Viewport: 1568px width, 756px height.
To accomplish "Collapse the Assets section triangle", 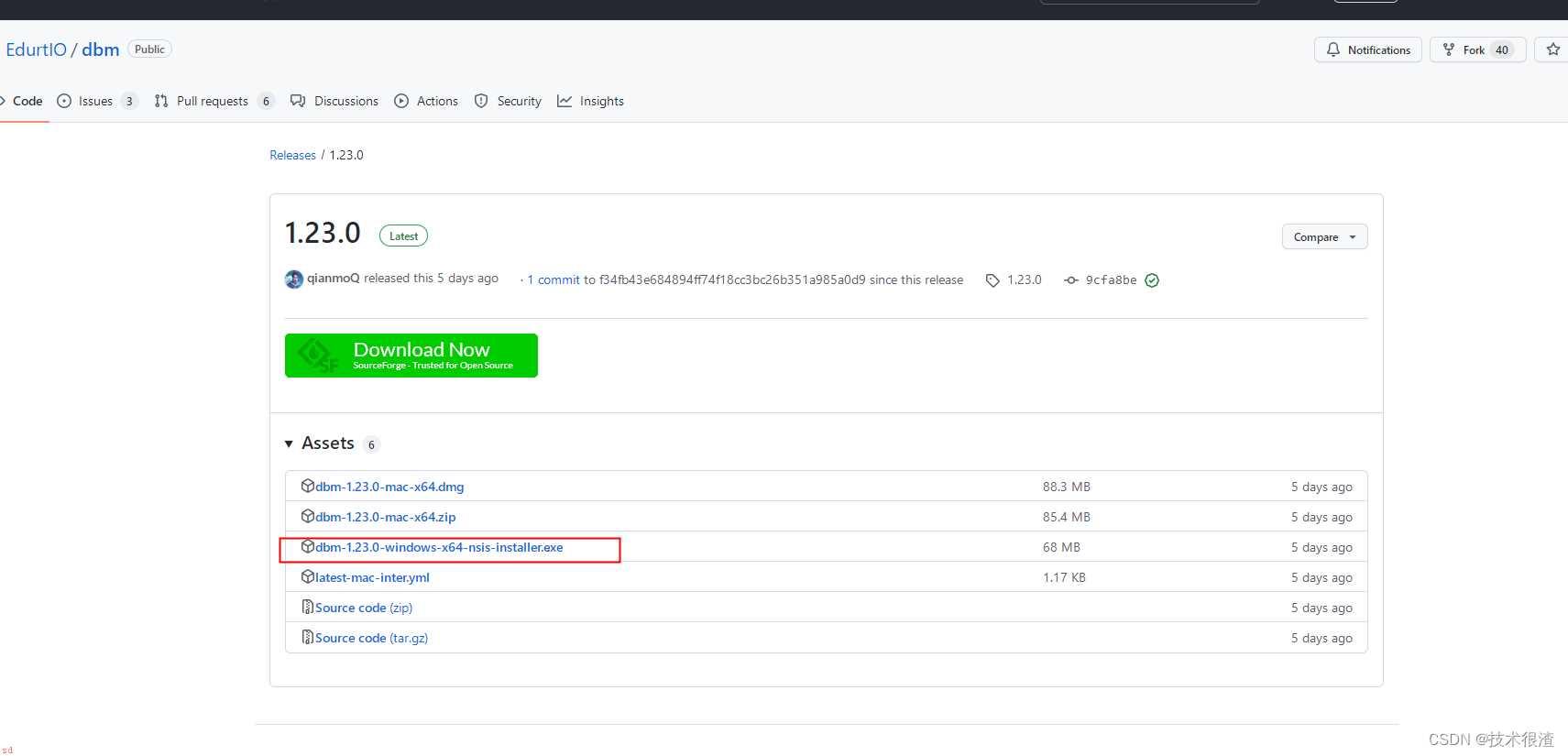I will (x=289, y=444).
